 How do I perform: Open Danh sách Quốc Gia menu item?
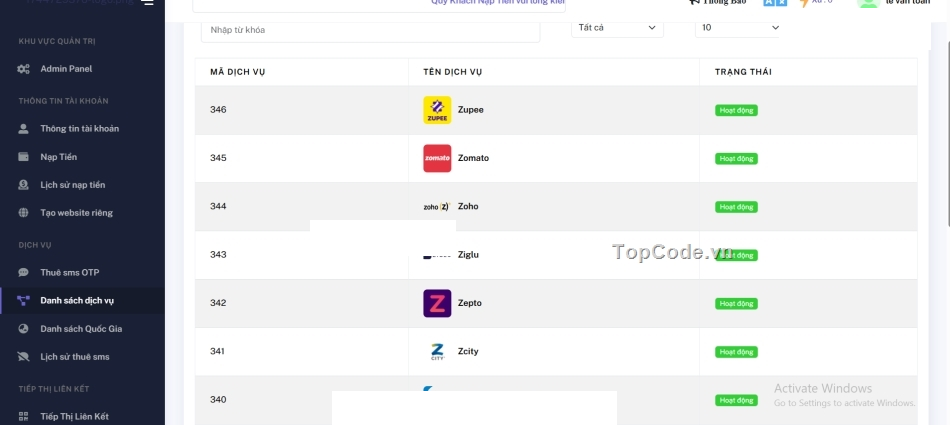[x=82, y=329]
